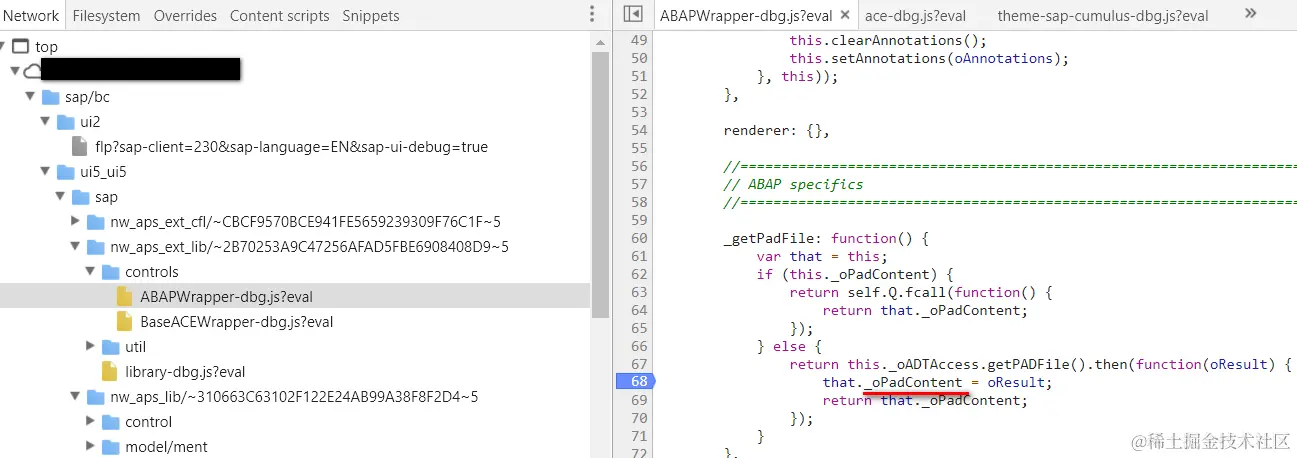Switch to Content scripts tab

280,15
